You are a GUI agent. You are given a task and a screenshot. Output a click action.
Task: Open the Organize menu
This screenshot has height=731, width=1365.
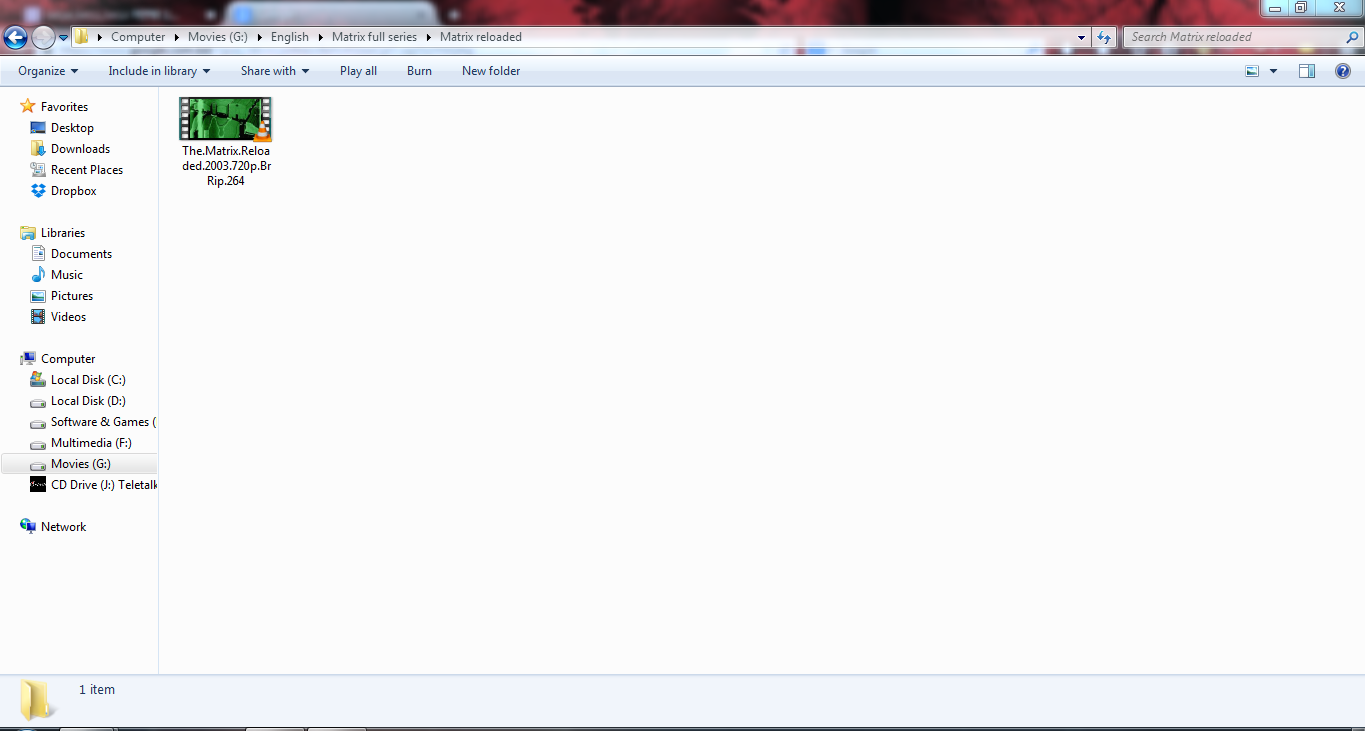[x=48, y=71]
